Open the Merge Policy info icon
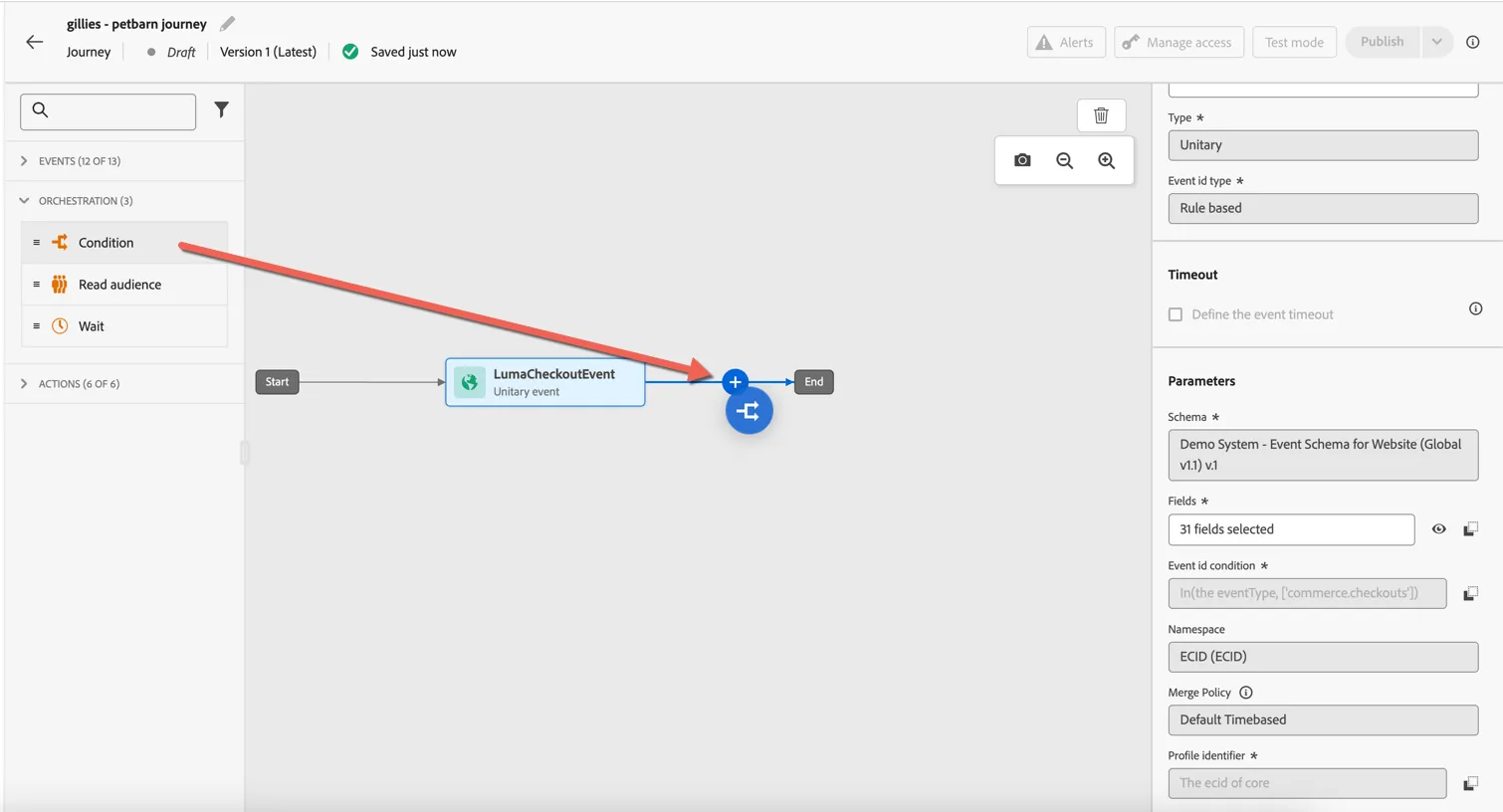The height and width of the screenshot is (812, 1503). tap(1245, 693)
